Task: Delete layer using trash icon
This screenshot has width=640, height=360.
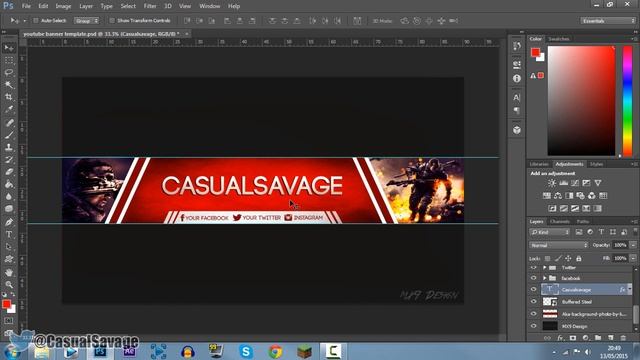Action: 623,338
